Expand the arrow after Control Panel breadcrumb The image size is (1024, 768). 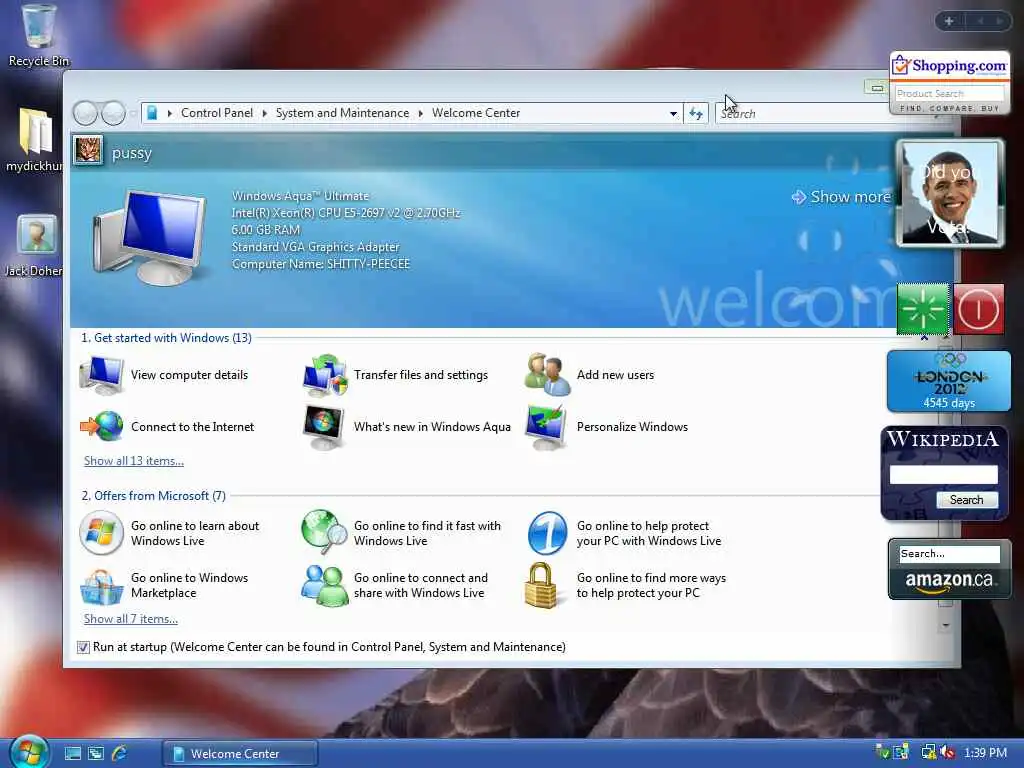[x=264, y=114]
